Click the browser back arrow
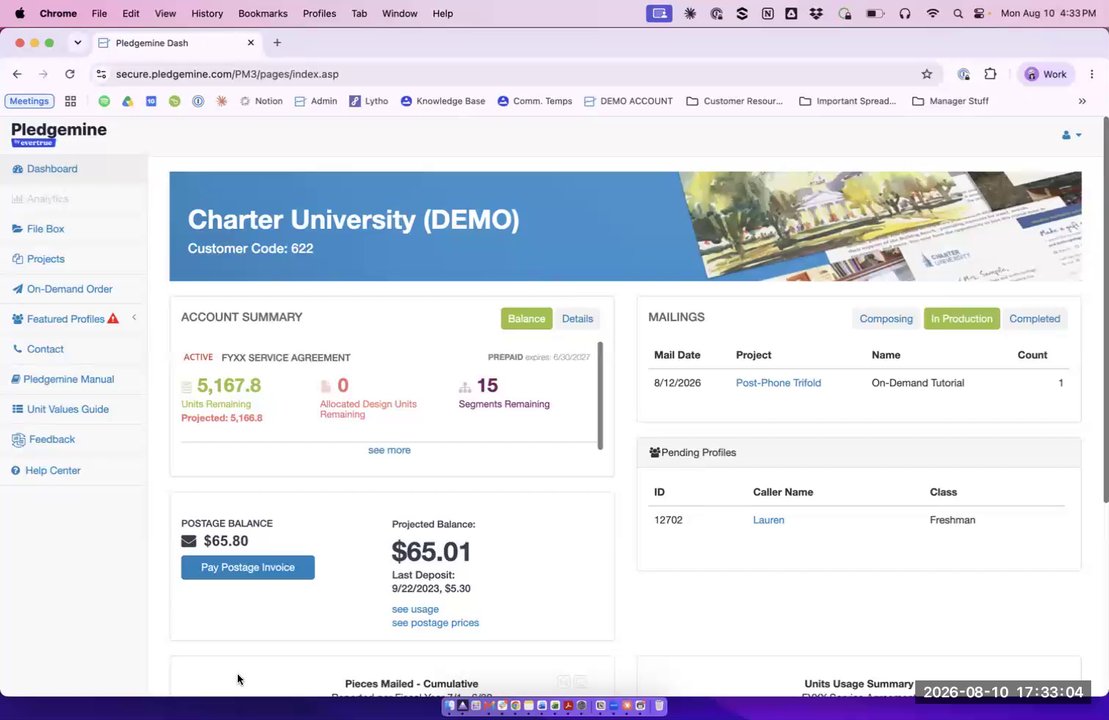Viewport: 1109px width, 720px height. coord(17,74)
